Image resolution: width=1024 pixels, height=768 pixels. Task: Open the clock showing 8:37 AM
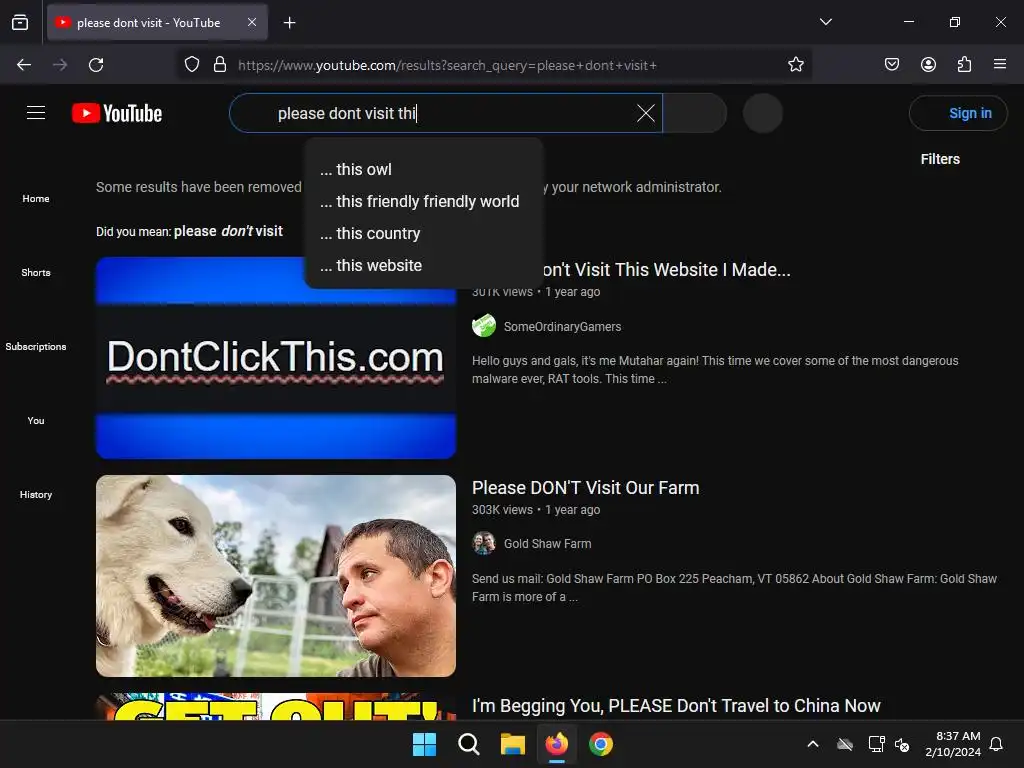click(x=953, y=744)
